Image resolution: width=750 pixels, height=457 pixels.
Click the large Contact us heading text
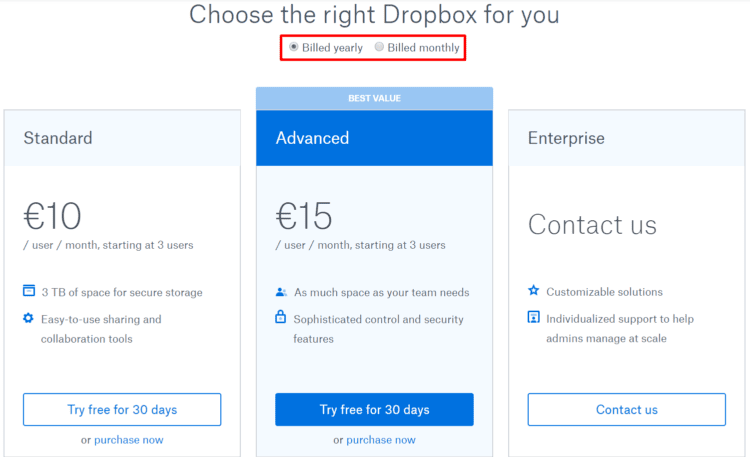[x=592, y=224]
